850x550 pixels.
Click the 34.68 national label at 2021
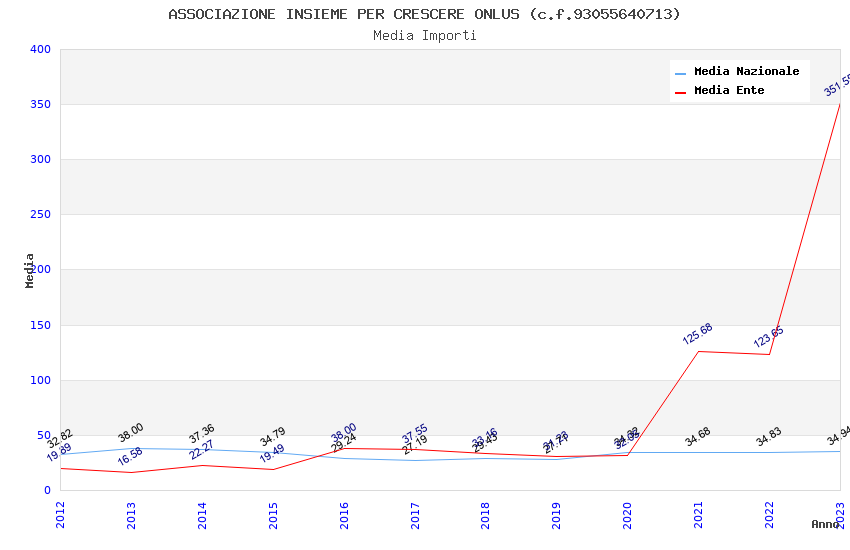[697, 436]
